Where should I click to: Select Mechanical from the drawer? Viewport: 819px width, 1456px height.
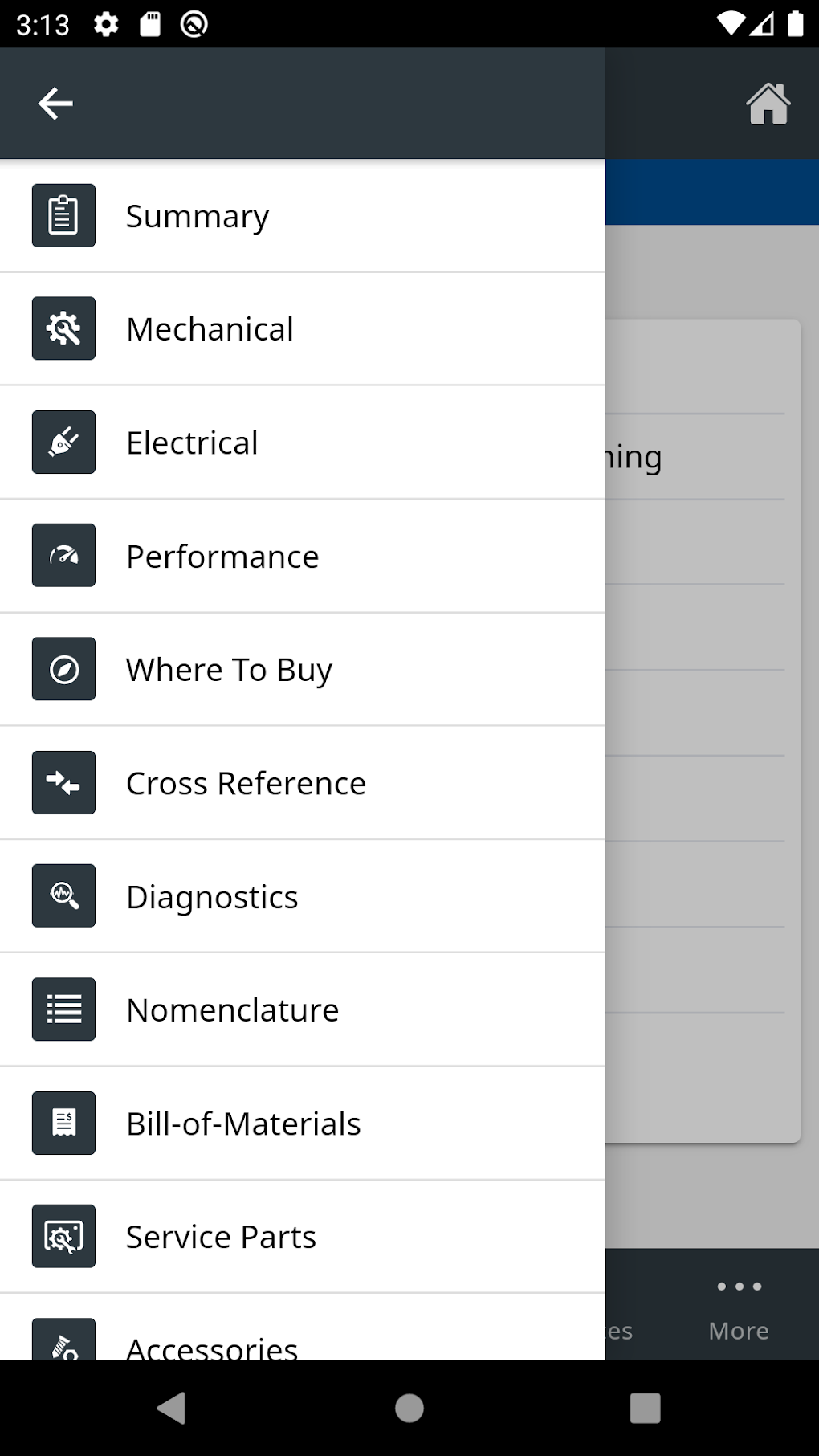(210, 329)
